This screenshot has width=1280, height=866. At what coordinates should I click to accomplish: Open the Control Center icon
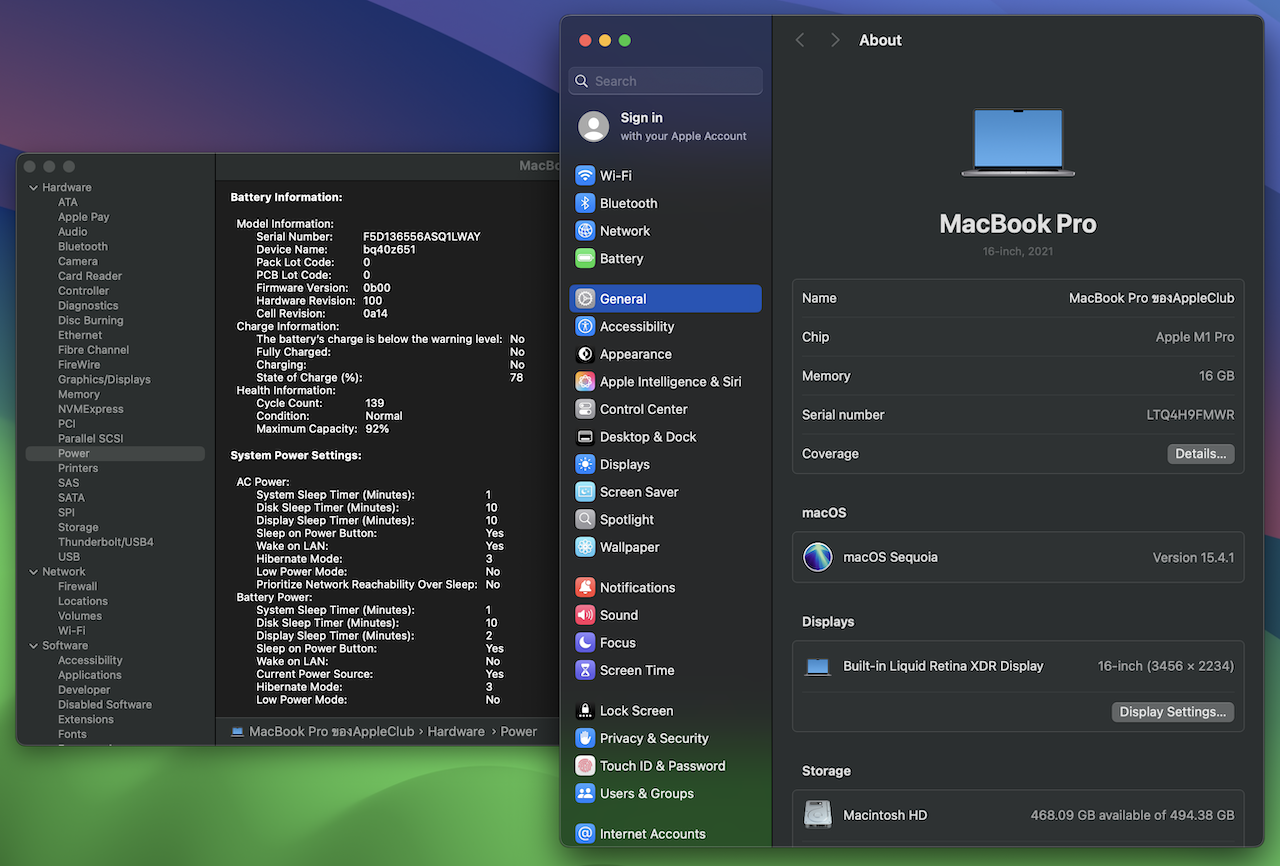[585, 410]
